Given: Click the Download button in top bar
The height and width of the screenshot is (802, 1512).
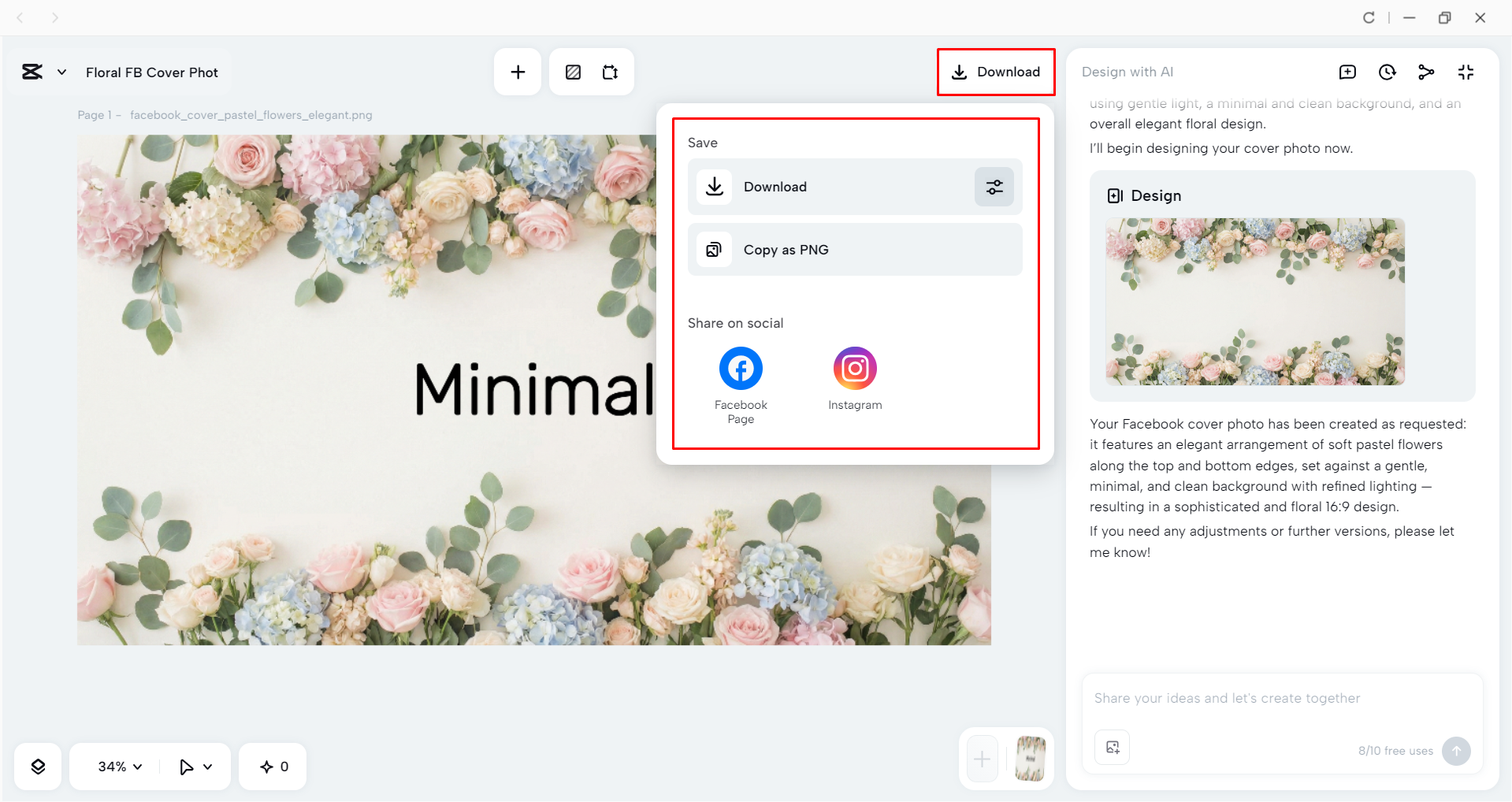Looking at the screenshot, I should point(996,72).
